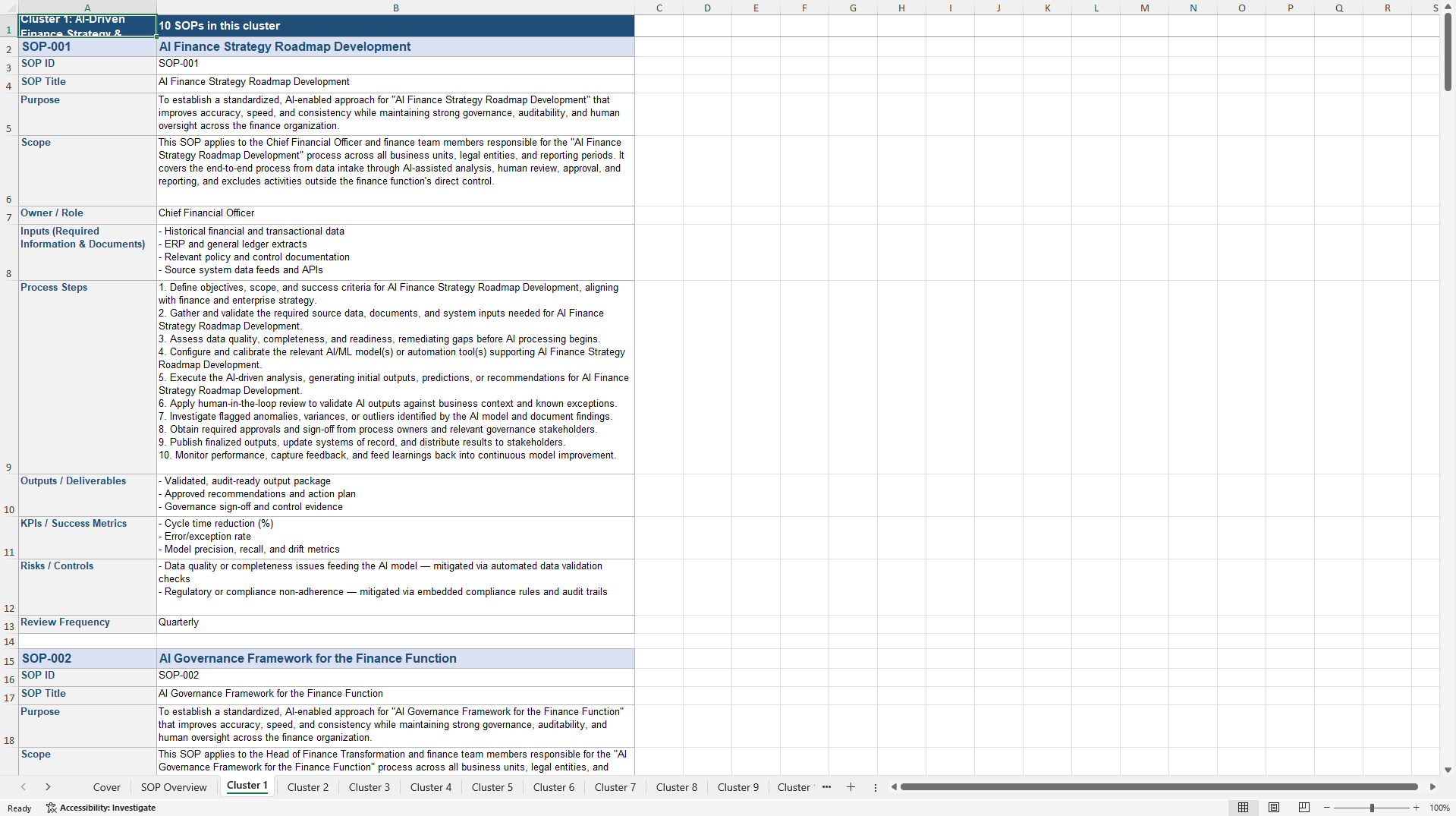
Task: Click the 'Owner / Role' label cell
Action: click(87, 215)
